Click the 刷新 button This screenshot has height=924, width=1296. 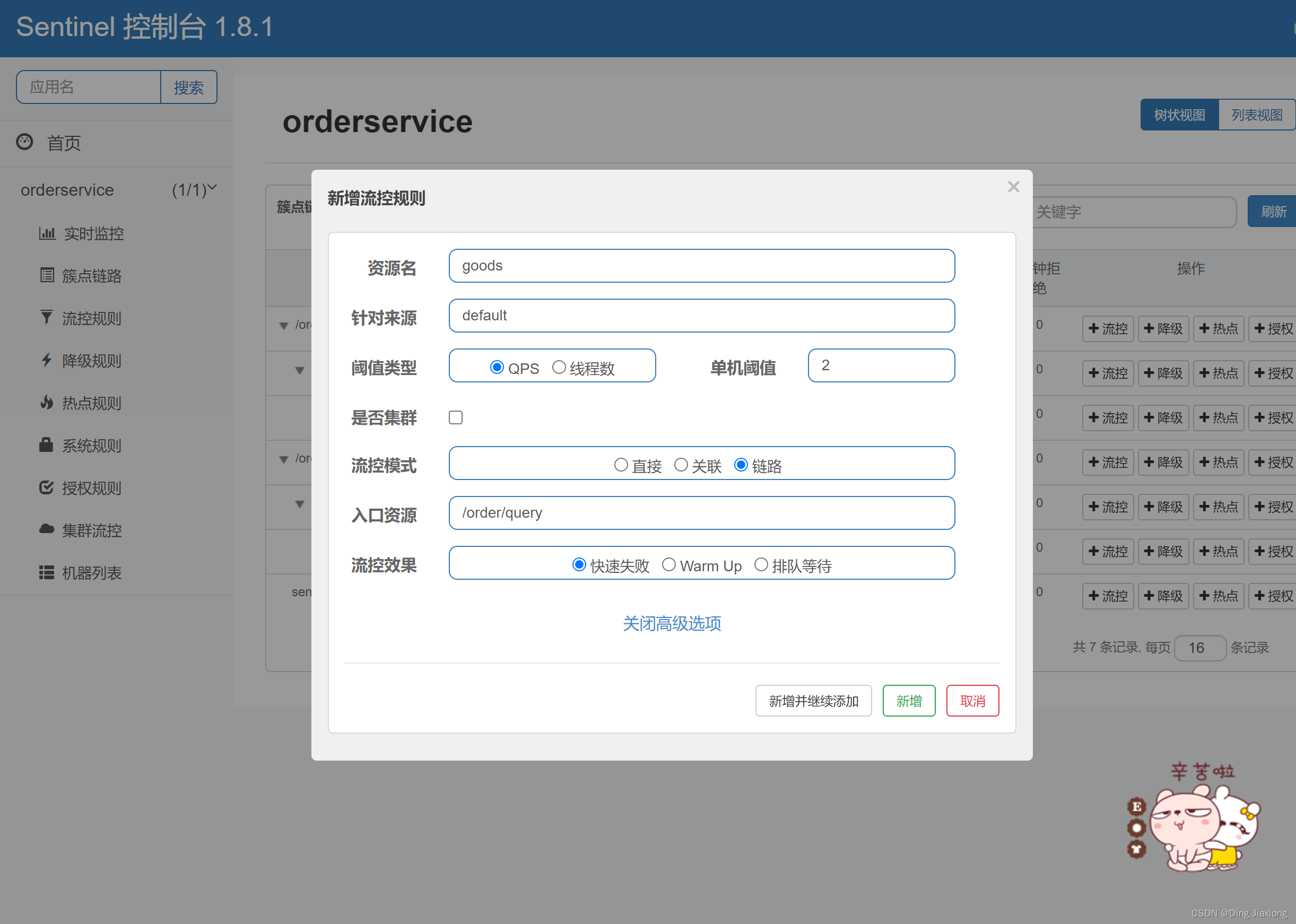pos(1273,212)
